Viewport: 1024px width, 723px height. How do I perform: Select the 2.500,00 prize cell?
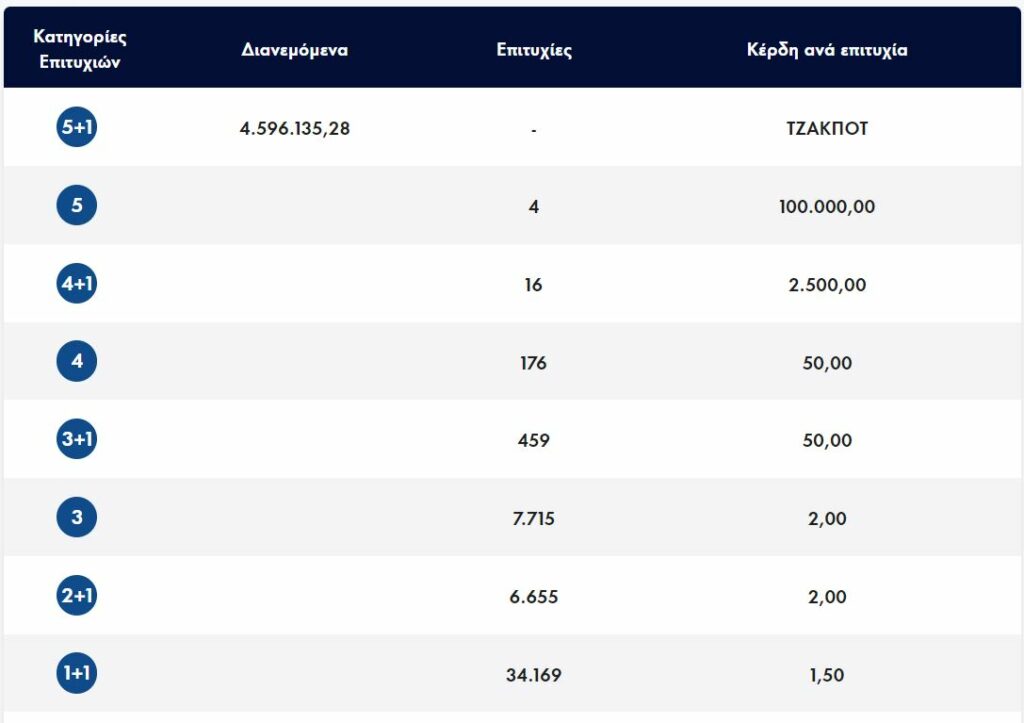[827, 284]
